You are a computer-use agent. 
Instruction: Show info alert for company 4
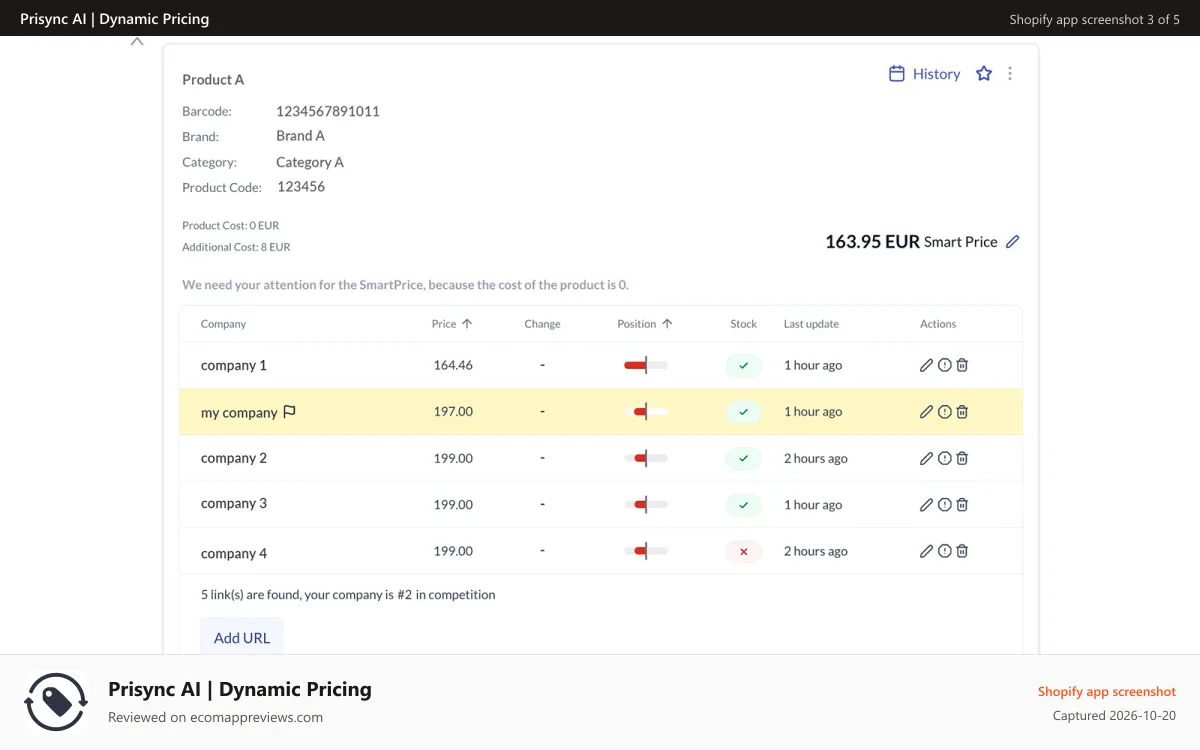point(944,551)
